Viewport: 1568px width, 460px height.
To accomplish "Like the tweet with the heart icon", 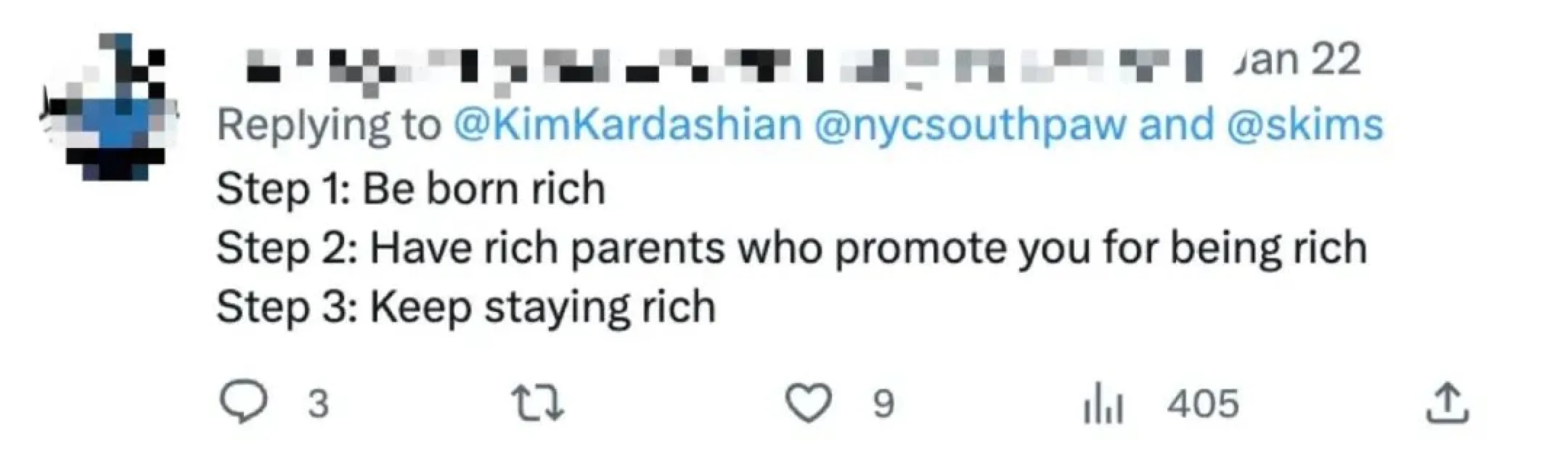I will click(809, 403).
